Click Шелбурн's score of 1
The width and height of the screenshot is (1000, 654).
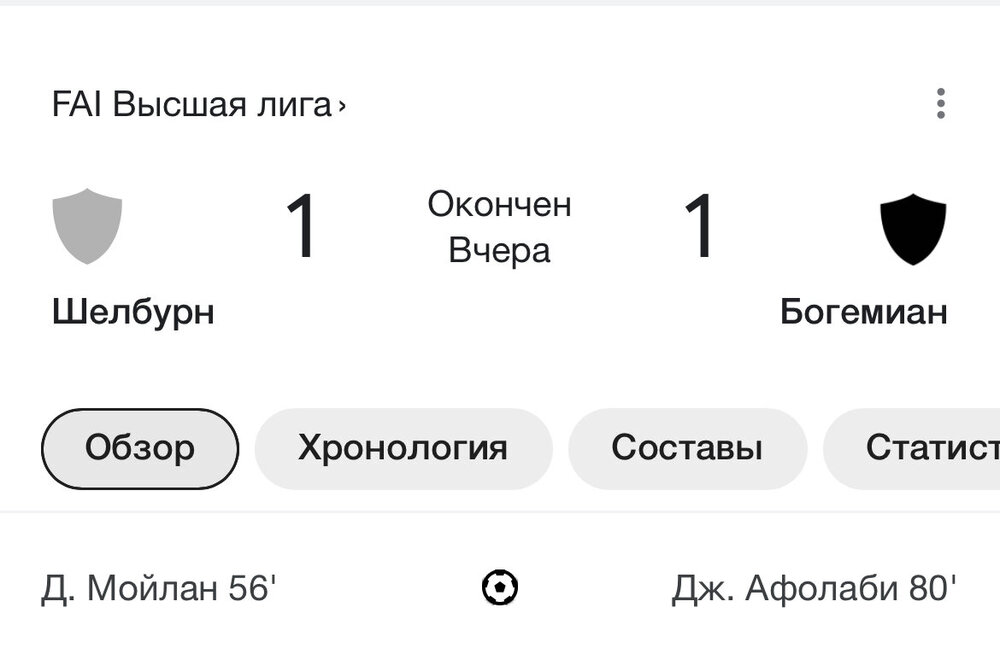pyautogui.click(x=301, y=227)
